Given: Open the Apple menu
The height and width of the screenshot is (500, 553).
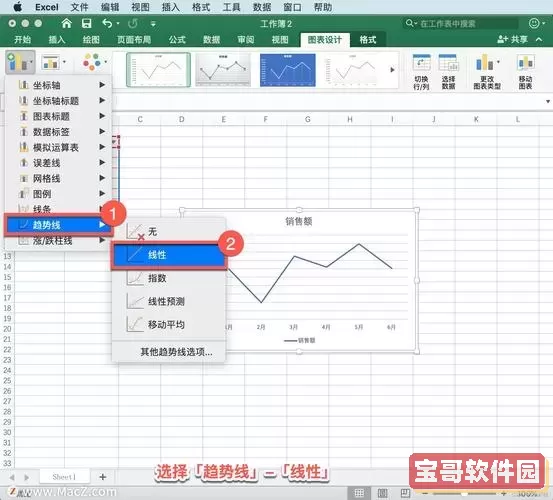Looking at the screenshot, I should [17, 7].
